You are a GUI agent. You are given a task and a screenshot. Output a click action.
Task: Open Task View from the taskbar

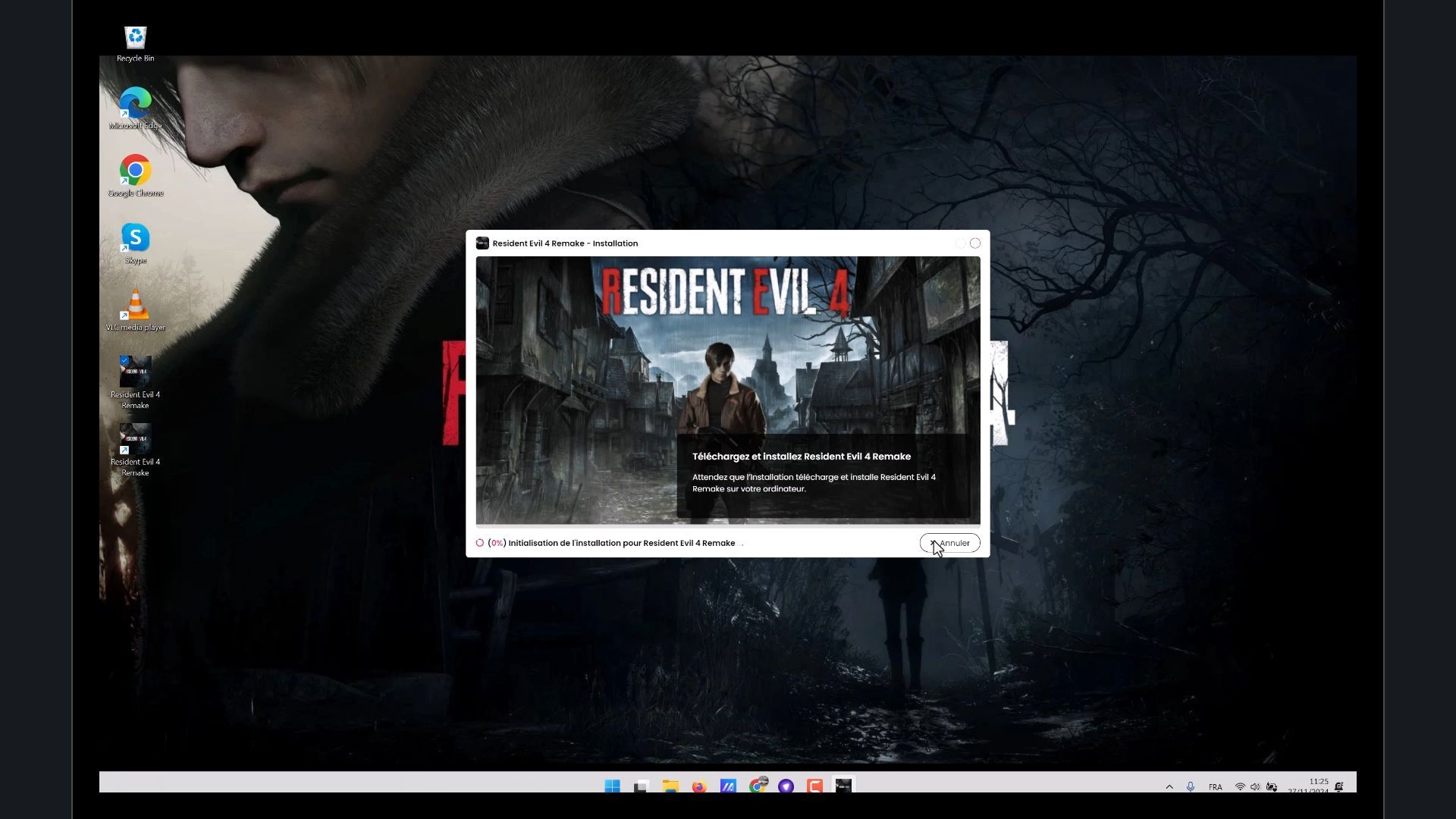[641, 786]
